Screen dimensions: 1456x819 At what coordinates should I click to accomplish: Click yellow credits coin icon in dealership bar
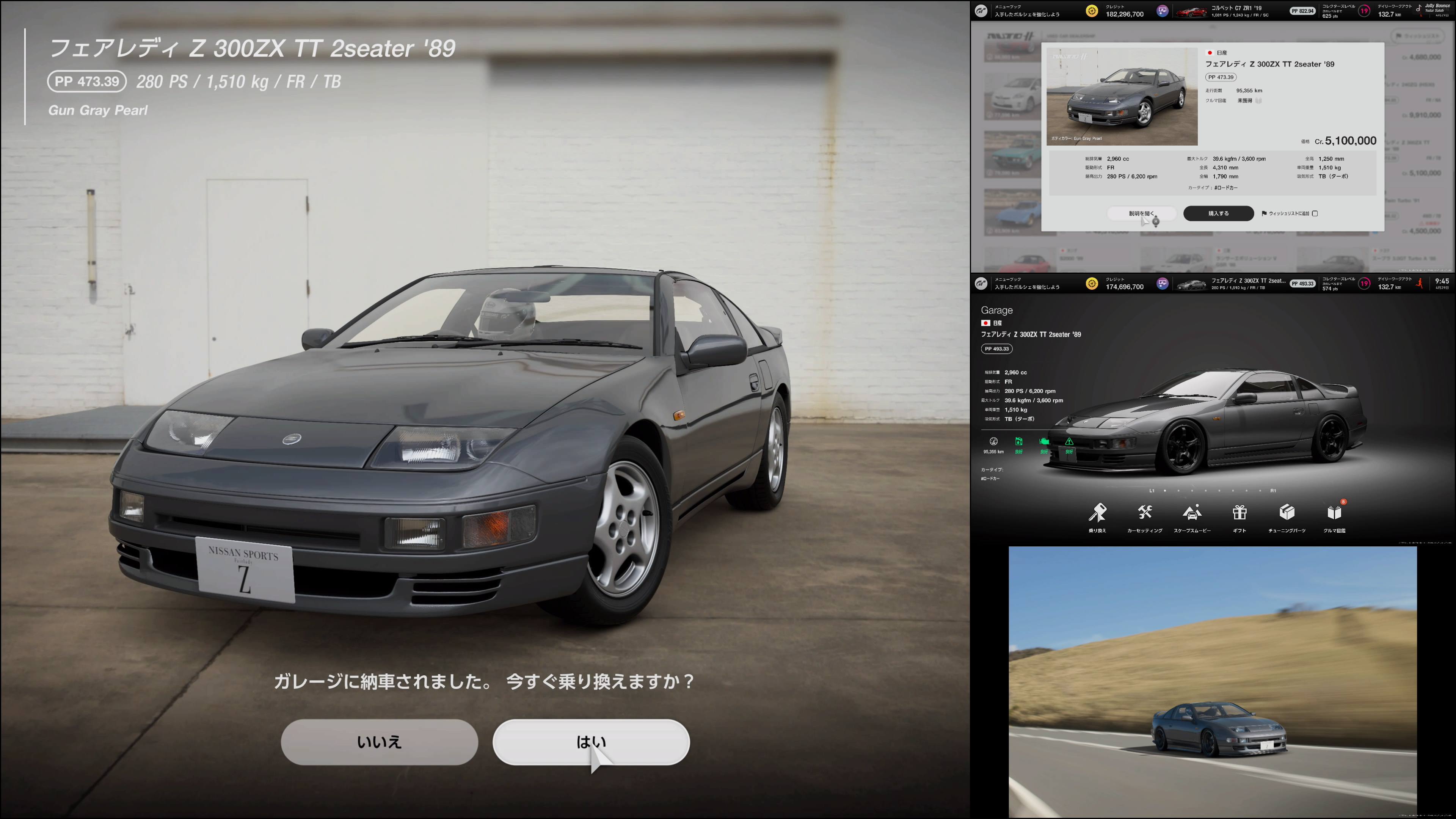tap(1092, 11)
